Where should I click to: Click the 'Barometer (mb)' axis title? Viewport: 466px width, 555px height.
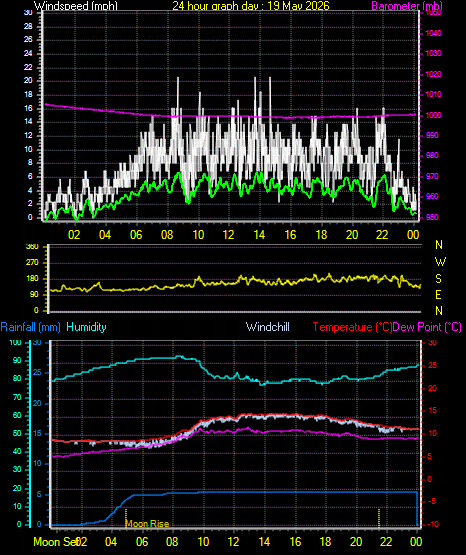[x=407, y=6]
